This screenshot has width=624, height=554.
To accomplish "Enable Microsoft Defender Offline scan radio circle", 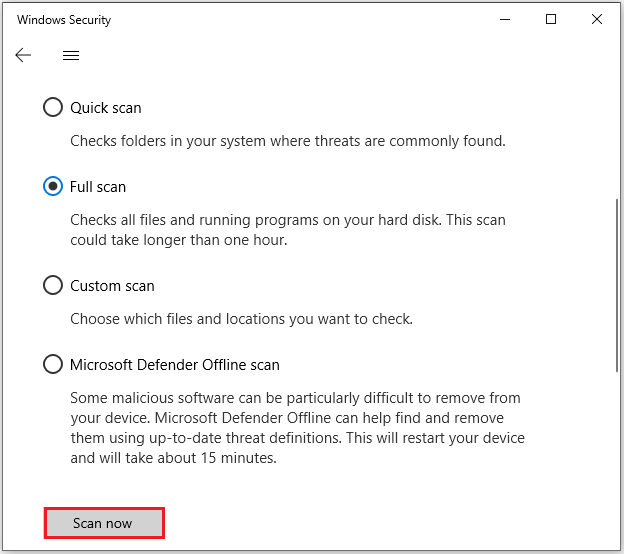I will [53, 365].
